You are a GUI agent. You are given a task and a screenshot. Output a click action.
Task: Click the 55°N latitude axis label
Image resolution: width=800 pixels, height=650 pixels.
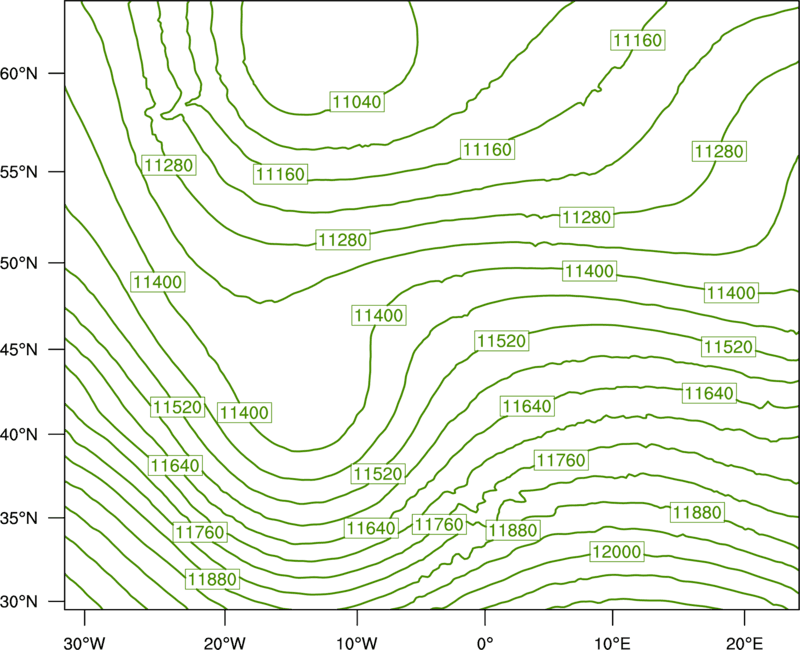(19, 172)
